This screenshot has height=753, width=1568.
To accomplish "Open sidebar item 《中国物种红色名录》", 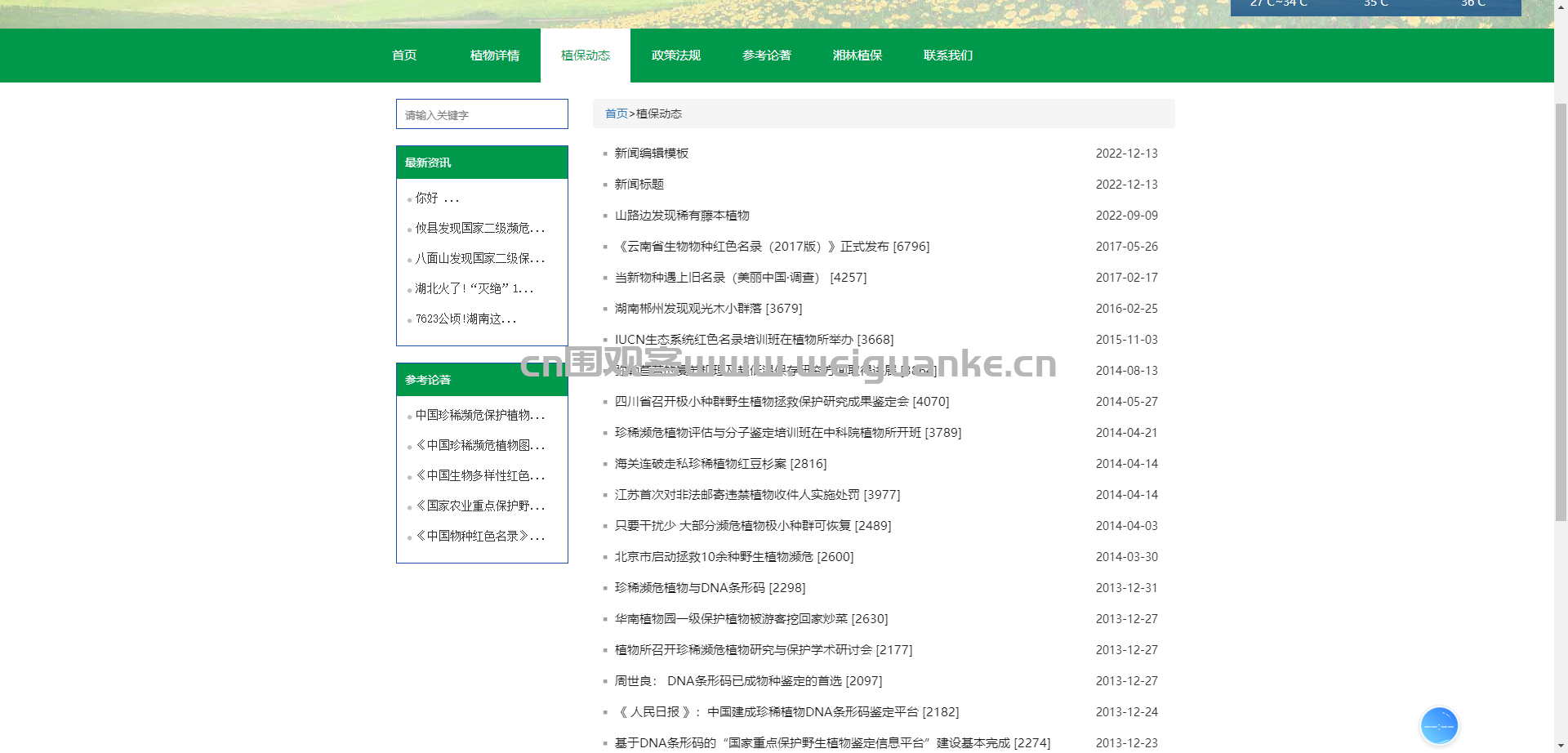I will [479, 537].
